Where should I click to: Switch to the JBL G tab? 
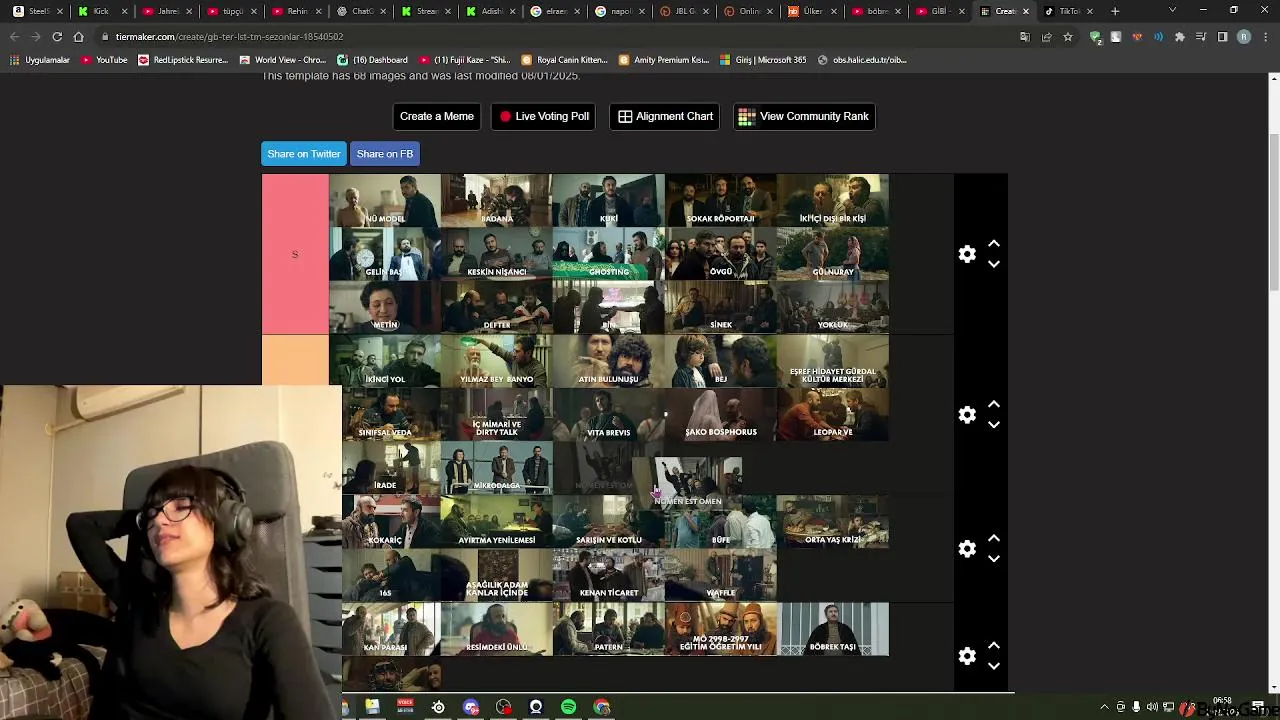[x=686, y=11]
